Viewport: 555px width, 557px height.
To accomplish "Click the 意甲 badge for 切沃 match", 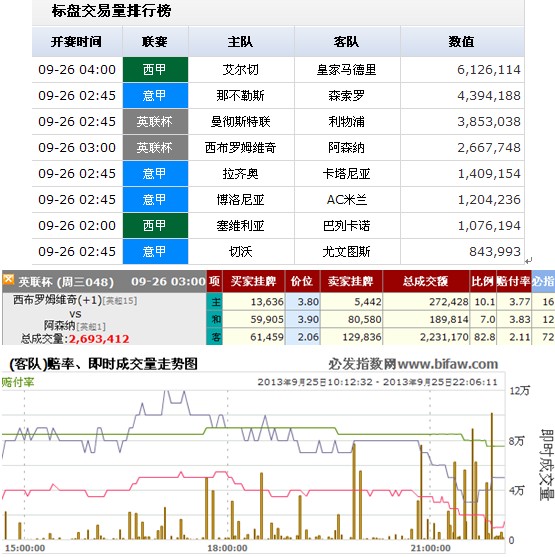I will click(155, 252).
